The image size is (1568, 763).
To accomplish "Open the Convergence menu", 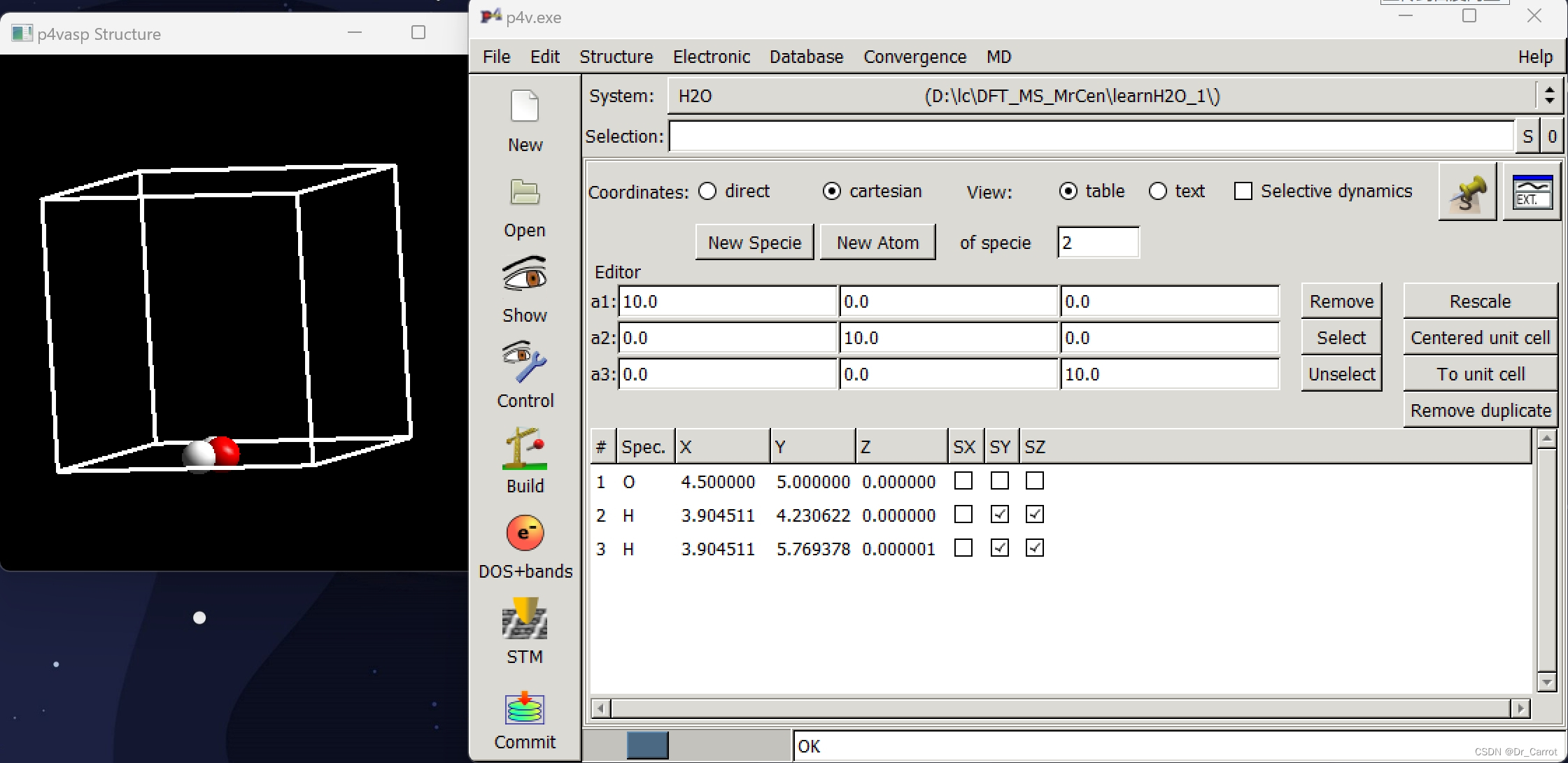I will pos(914,57).
